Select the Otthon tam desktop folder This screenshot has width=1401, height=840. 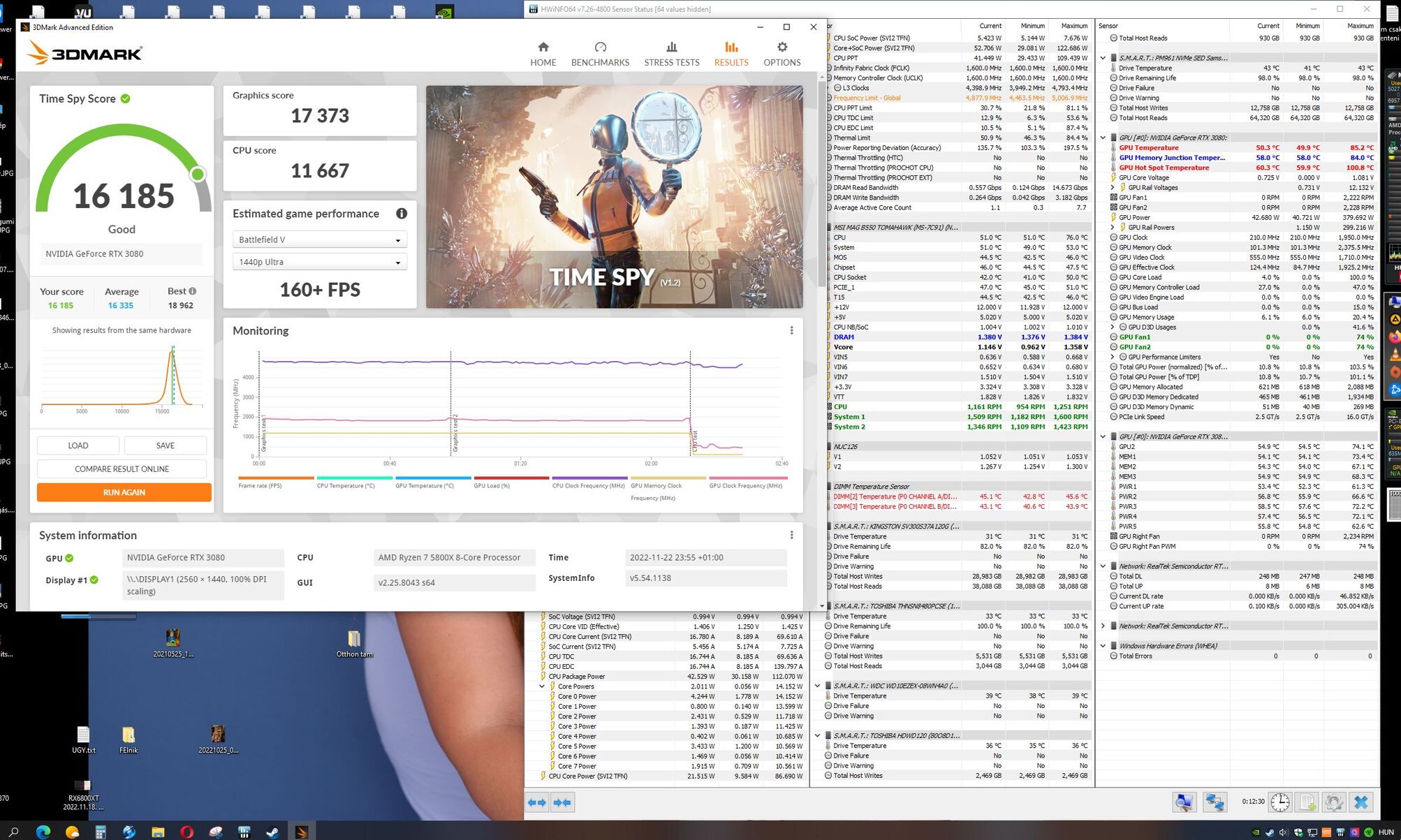[x=354, y=644]
